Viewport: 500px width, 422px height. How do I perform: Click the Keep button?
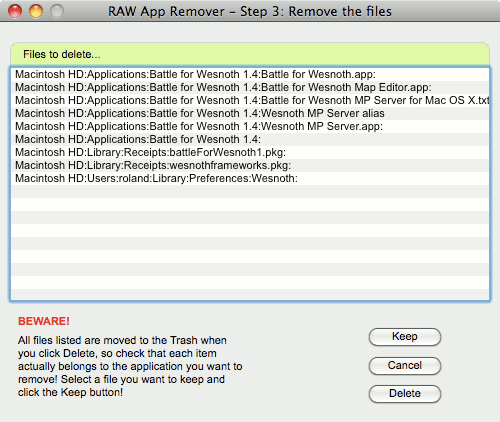[405, 337]
